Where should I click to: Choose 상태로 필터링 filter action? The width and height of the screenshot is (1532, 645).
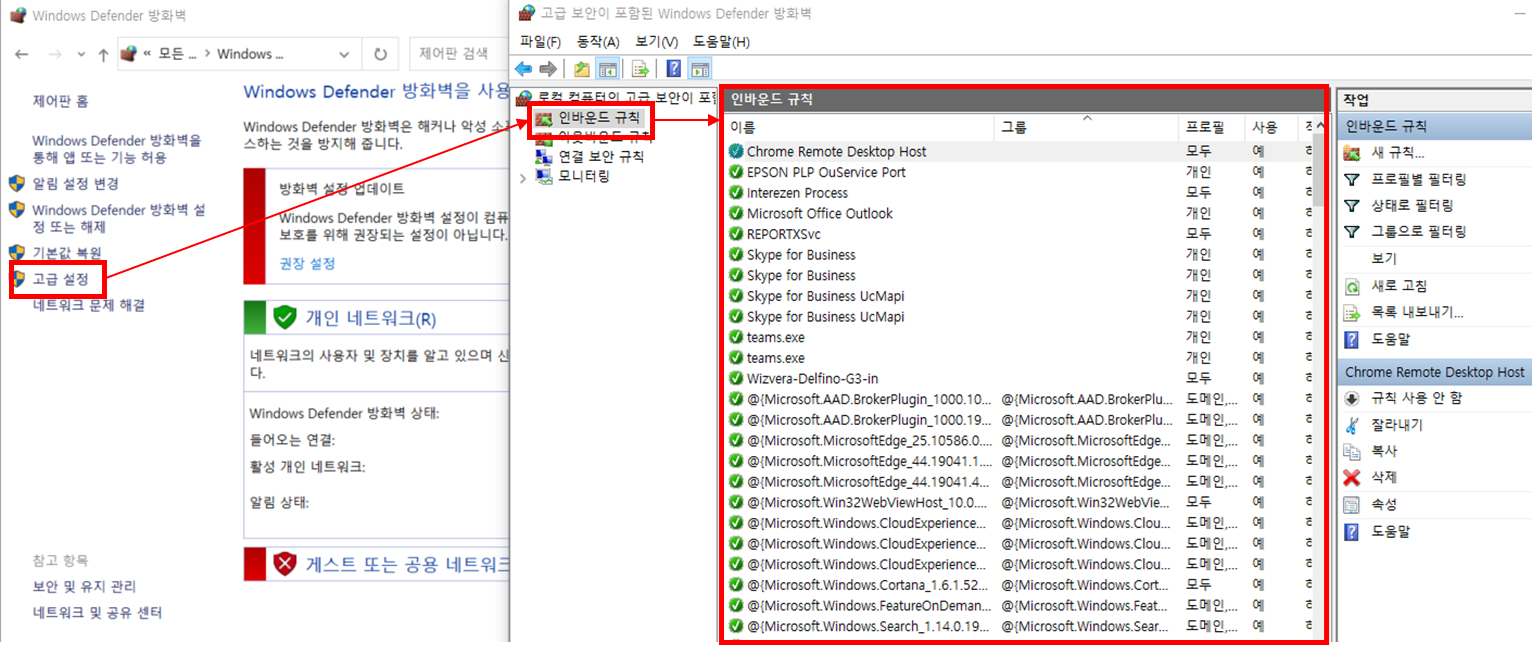1412,205
